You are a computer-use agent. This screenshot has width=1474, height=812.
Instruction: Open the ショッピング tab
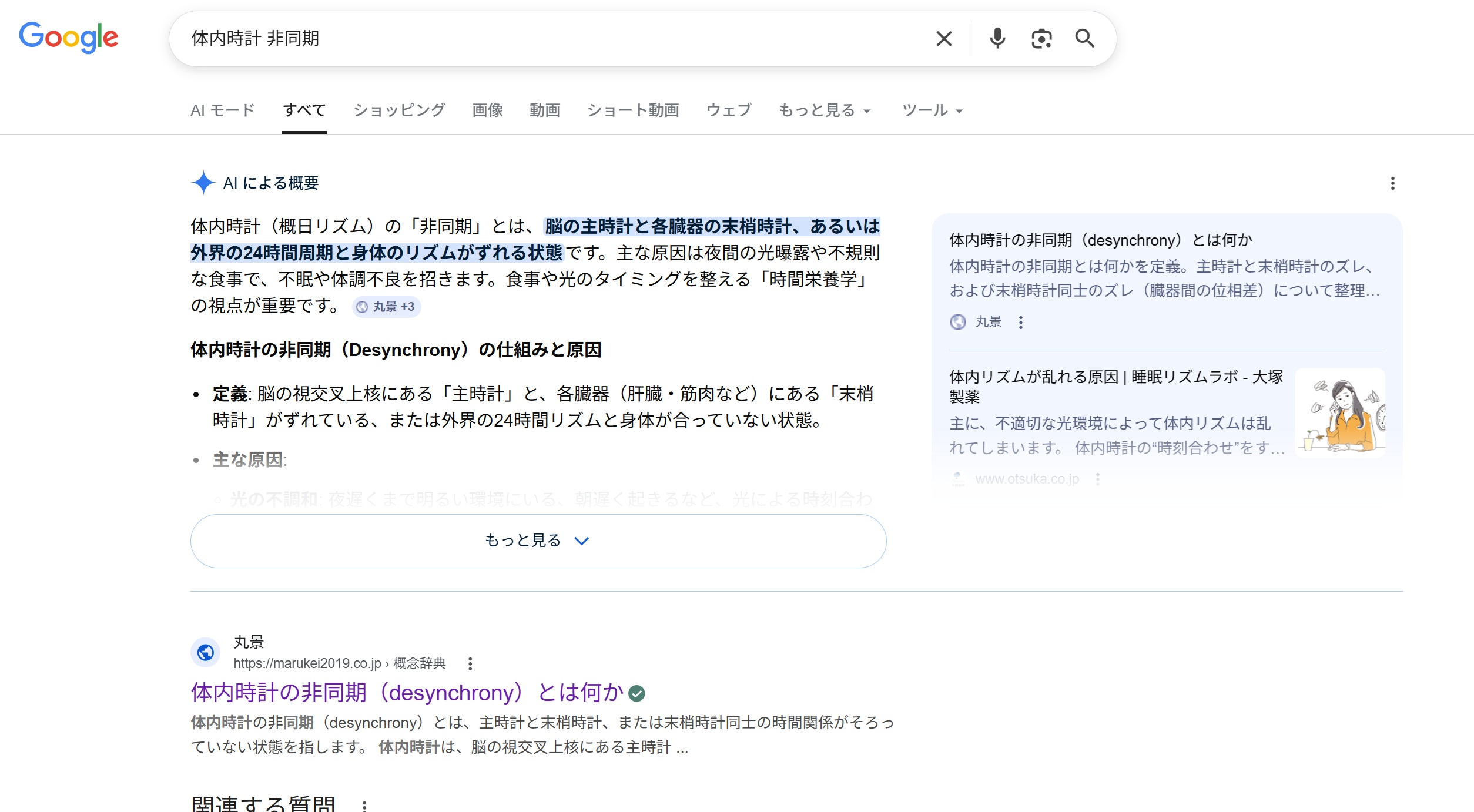coord(400,110)
